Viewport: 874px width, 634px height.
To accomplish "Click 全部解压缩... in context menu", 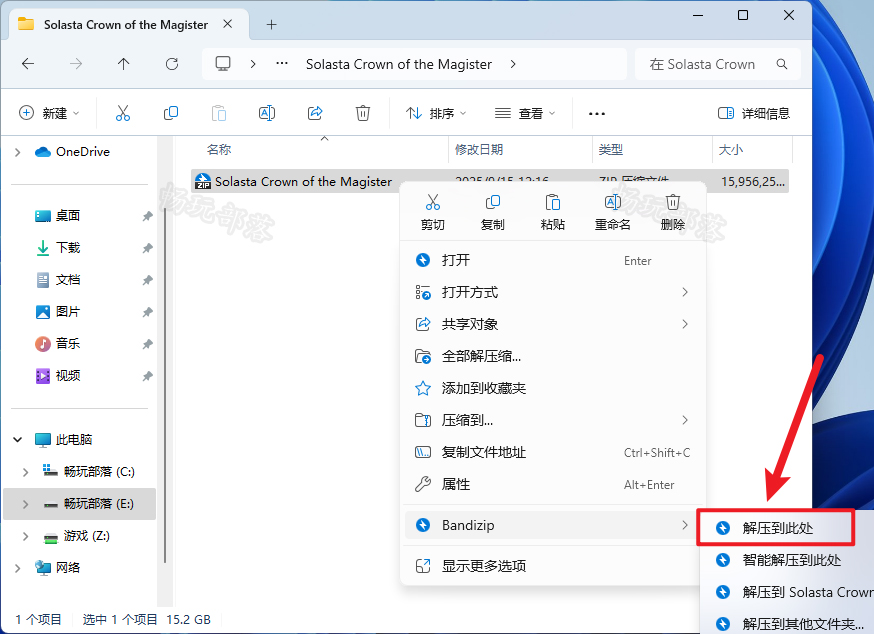I will click(553, 356).
